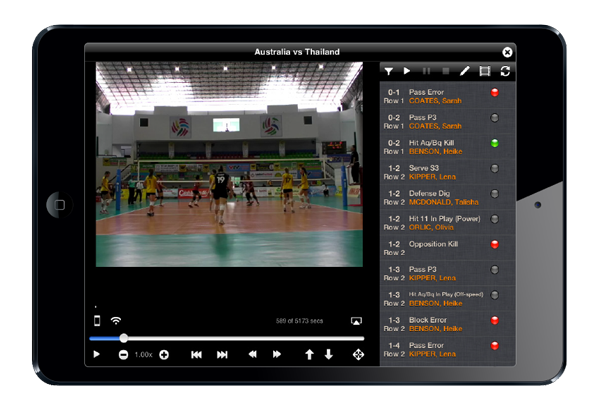Viewport: 600px width, 409px height.
Task: Toggle gray indicator on 1-3 Pass P3
Action: coord(495,269)
